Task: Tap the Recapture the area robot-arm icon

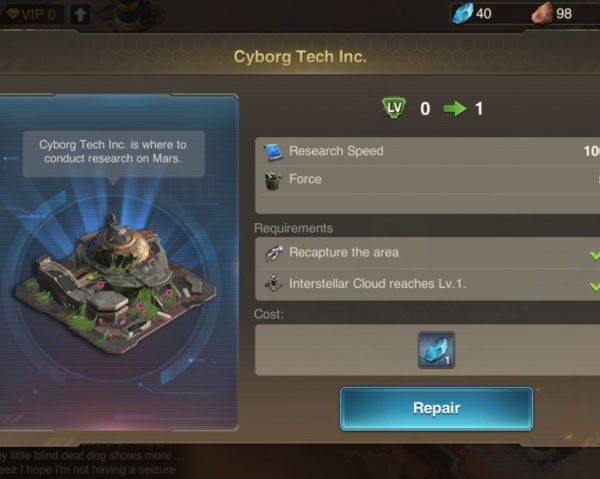Action: [274, 253]
